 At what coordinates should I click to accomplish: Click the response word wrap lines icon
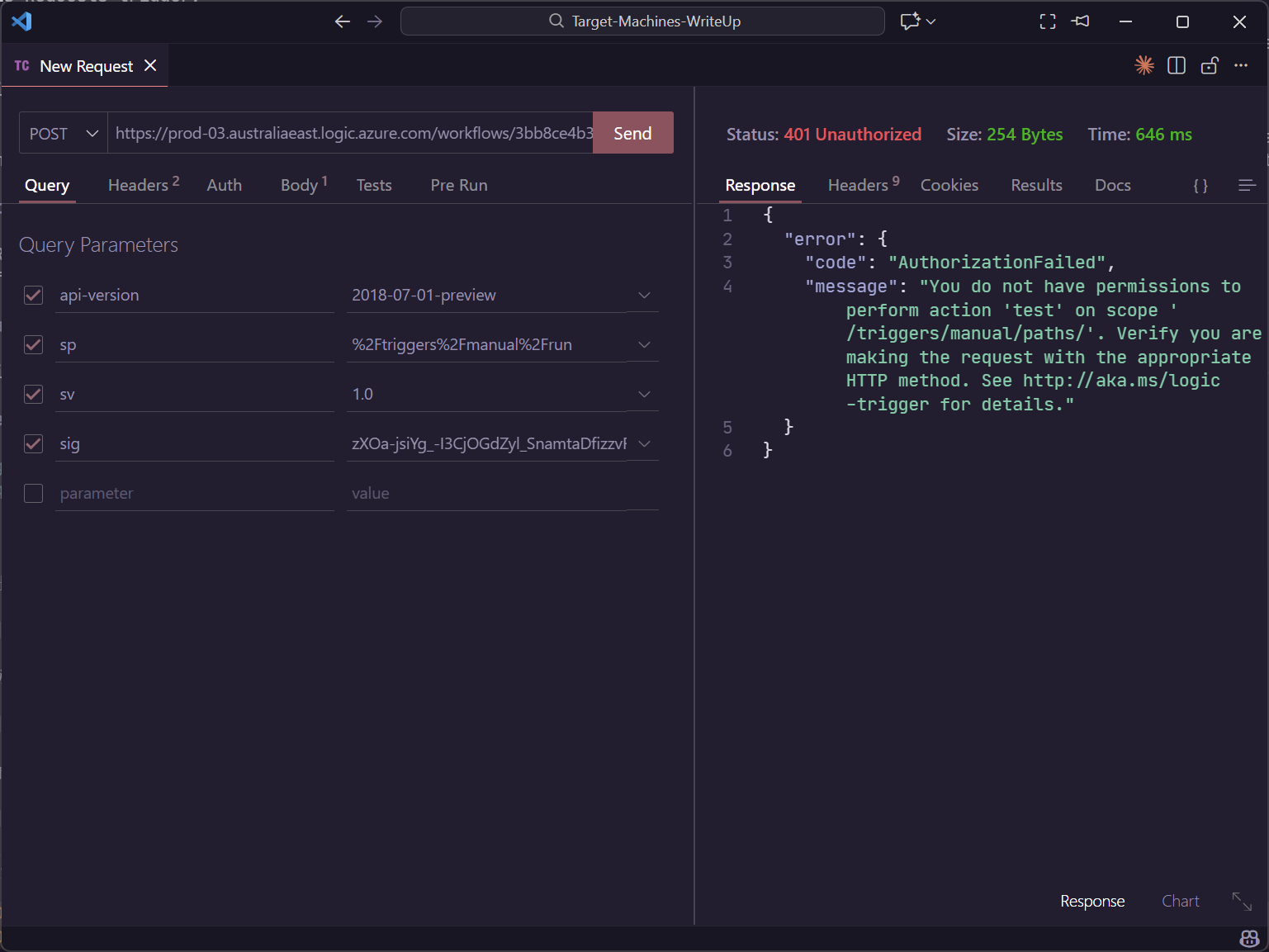pos(1247,186)
